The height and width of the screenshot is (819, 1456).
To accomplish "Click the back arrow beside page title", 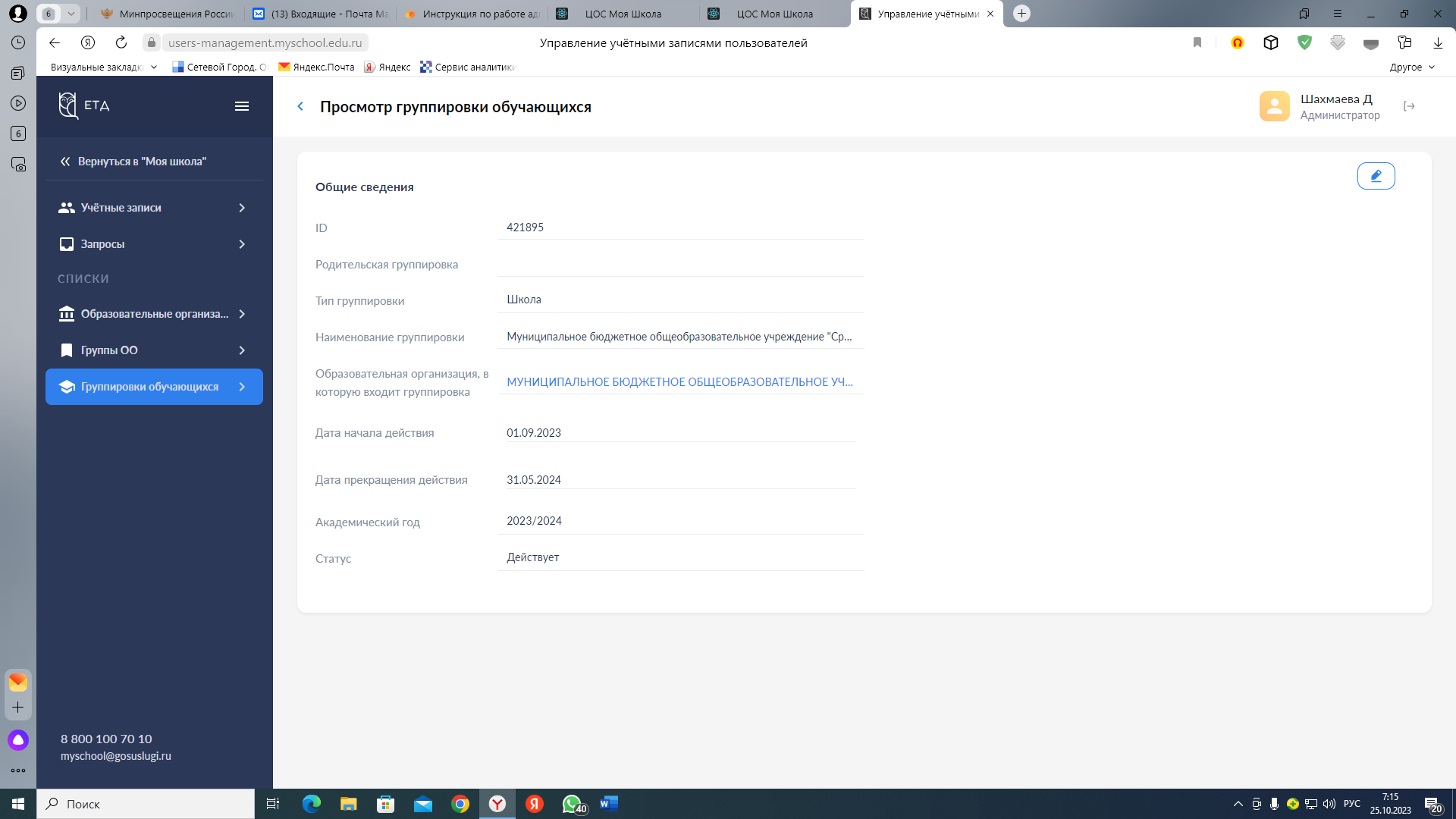I will pyautogui.click(x=300, y=107).
